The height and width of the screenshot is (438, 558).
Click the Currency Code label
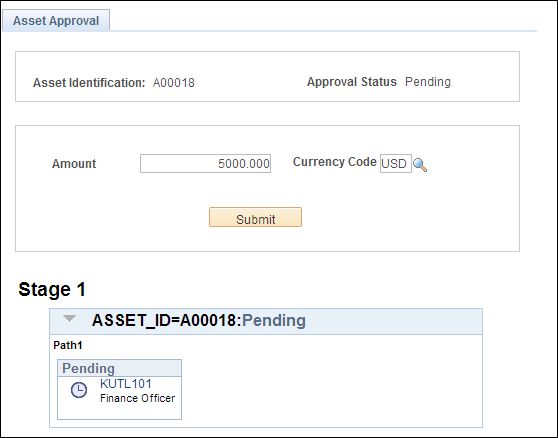335,162
